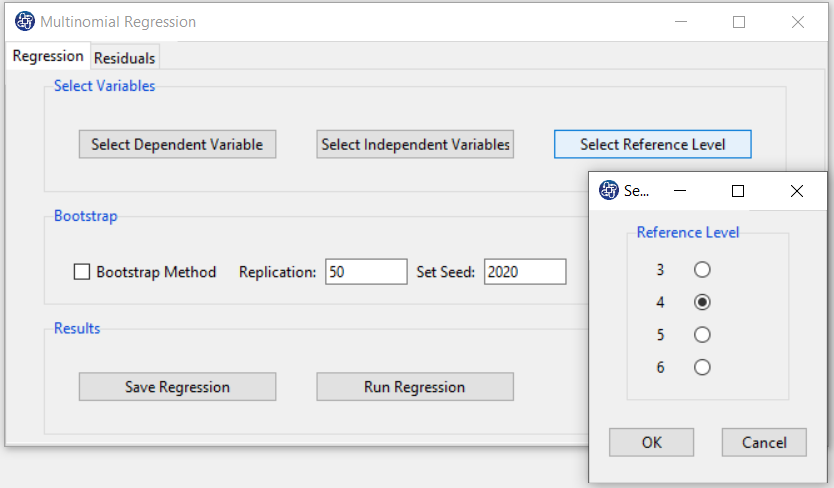Image resolution: width=834 pixels, height=488 pixels.
Task: Choose reference level 5 radio button
Action: tap(702, 335)
